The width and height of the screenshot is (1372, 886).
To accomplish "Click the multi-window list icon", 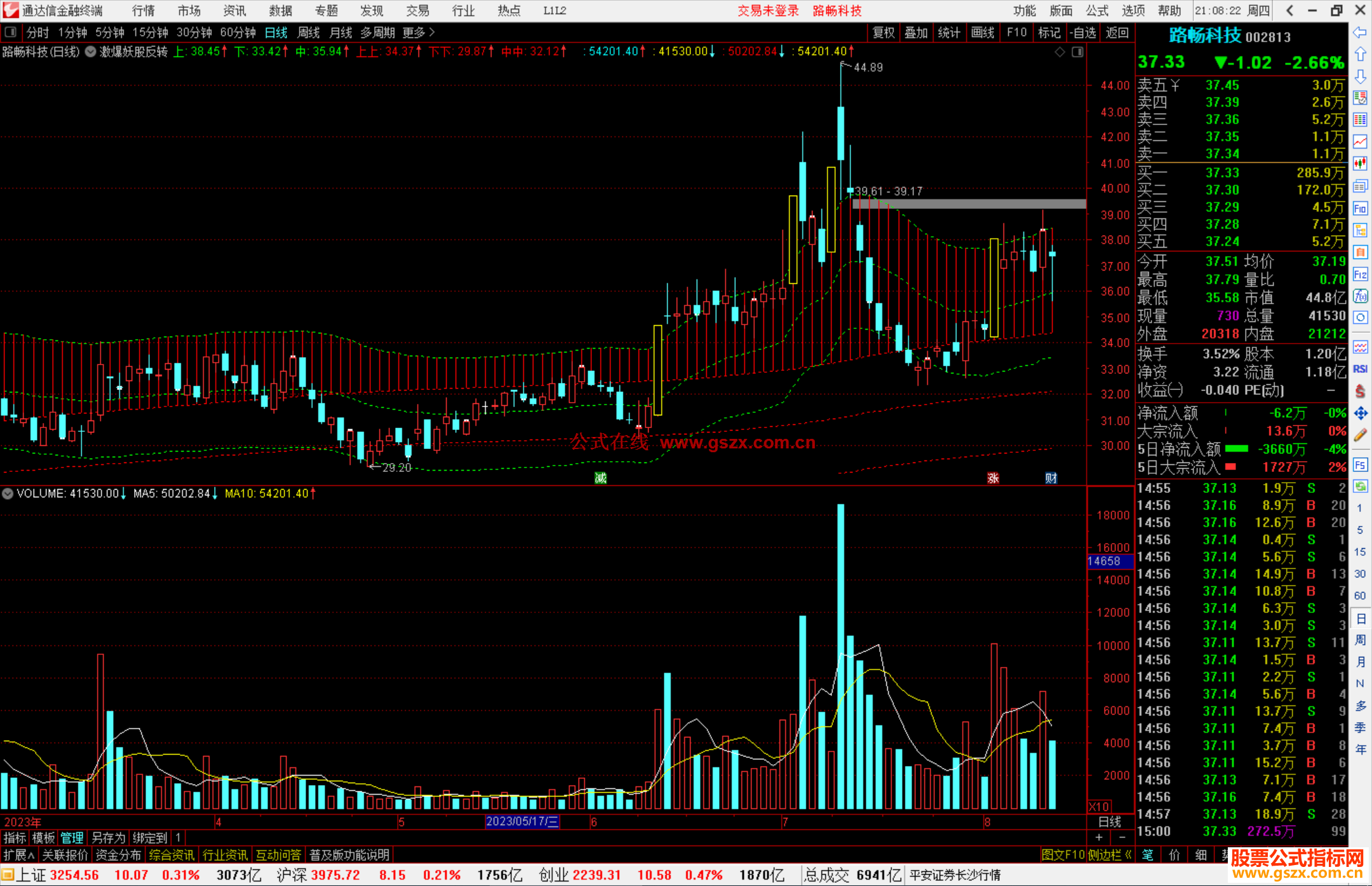I will point(1359,186).
